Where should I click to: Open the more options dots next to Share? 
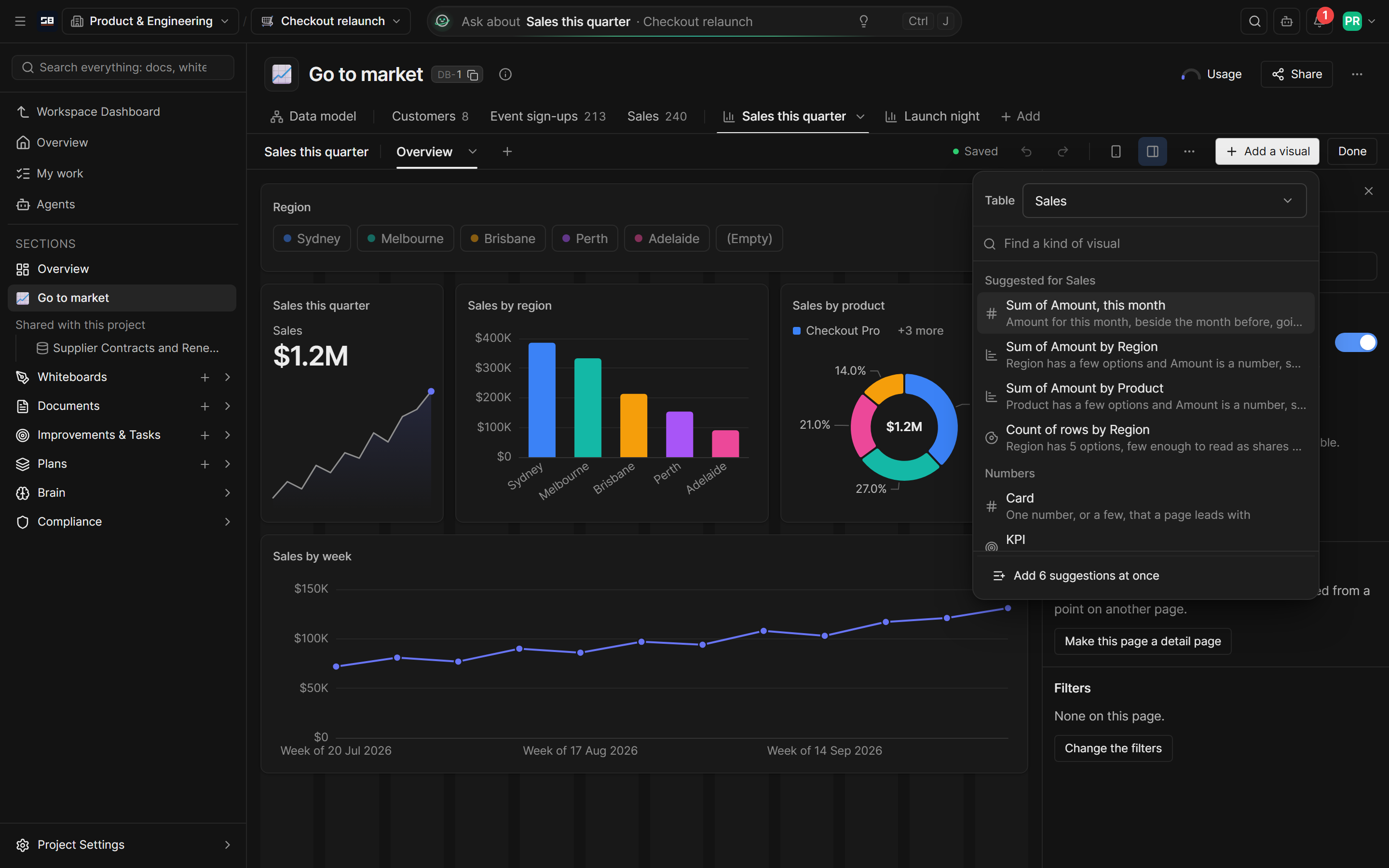pos(1357,74)
